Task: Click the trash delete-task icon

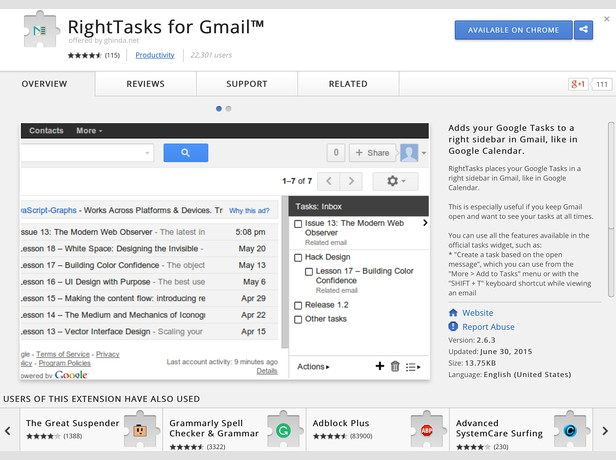Action: pyautogui.click(x=395, y=366)
